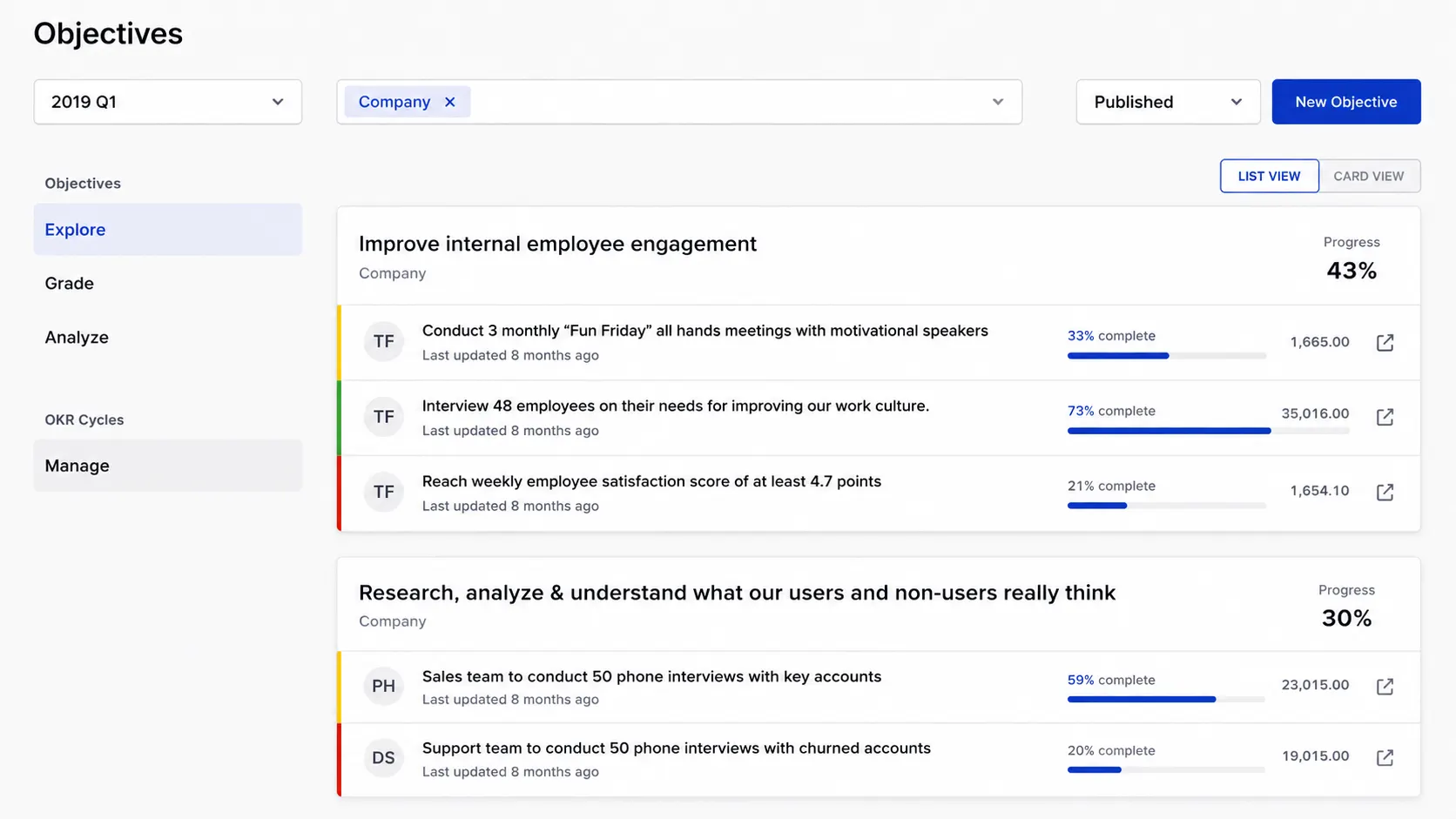The height and width of the screenshot is (819, 1456).
Task: Switch to Card View
Action: (1369, 176)
